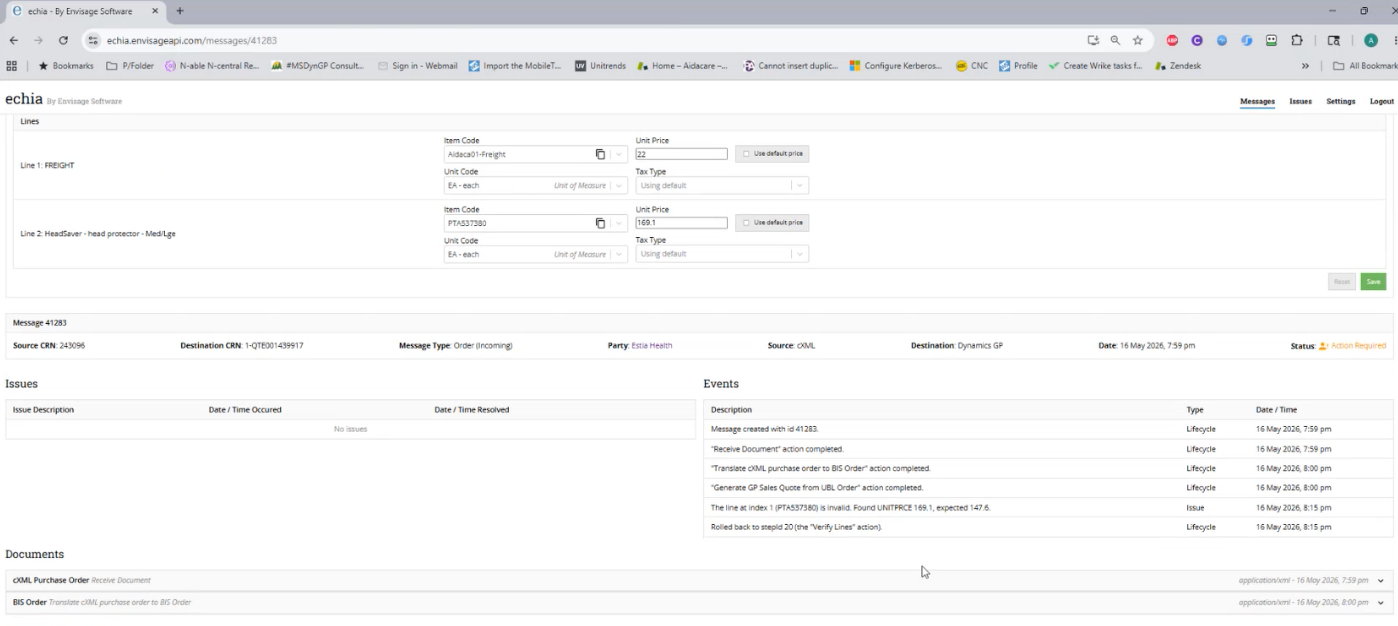
Task: Log out via Logout
Action: tap(1381, 101)
